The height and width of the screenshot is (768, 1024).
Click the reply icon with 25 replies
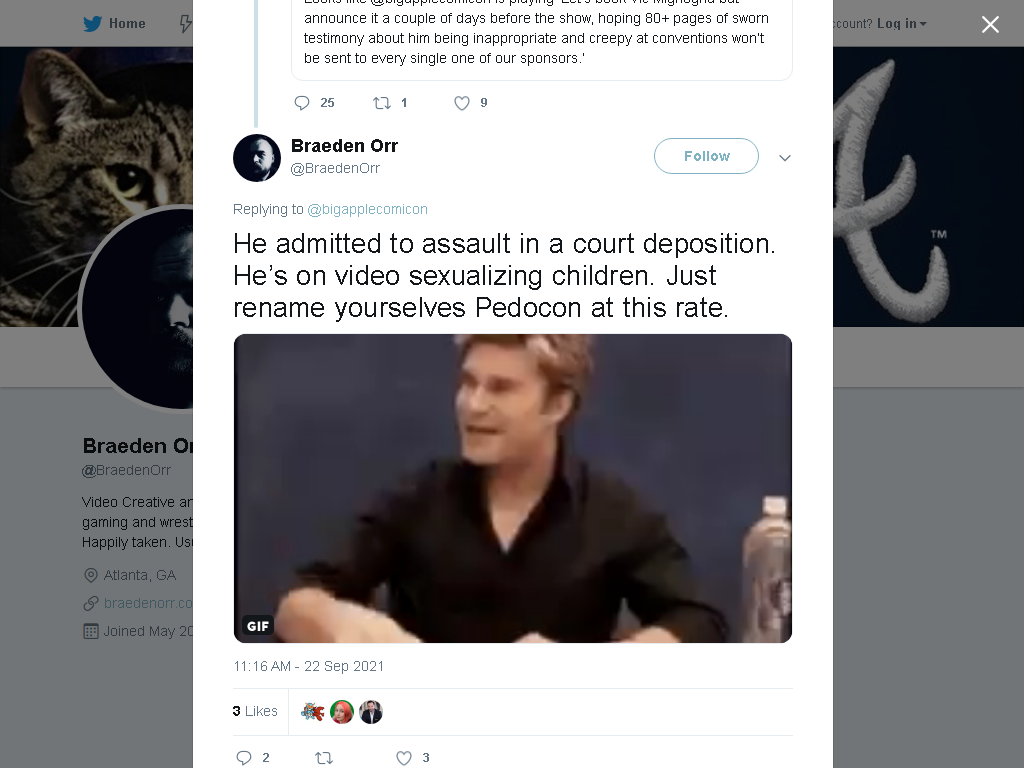coord(302,103)
